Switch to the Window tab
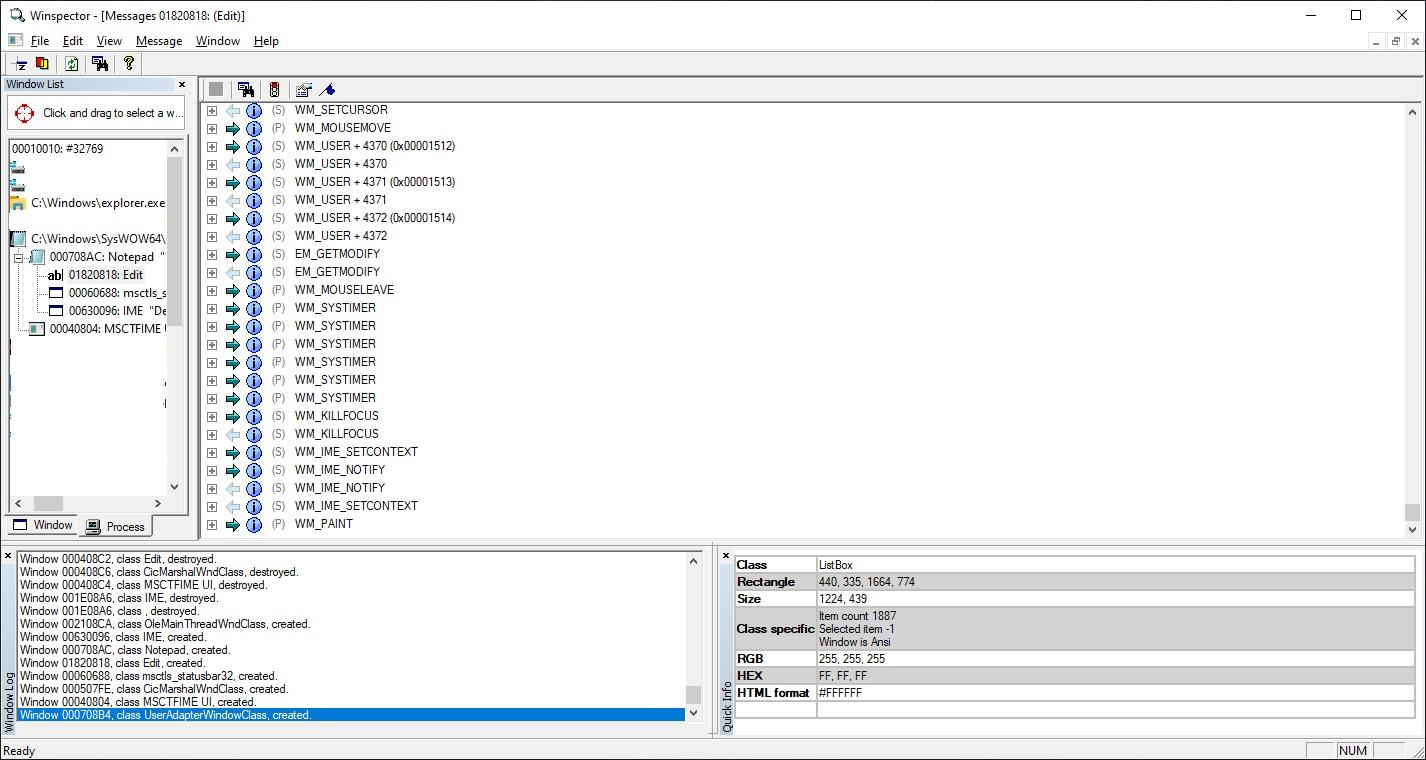Viewport: 1426px width, 760px height. pos(43,525)
